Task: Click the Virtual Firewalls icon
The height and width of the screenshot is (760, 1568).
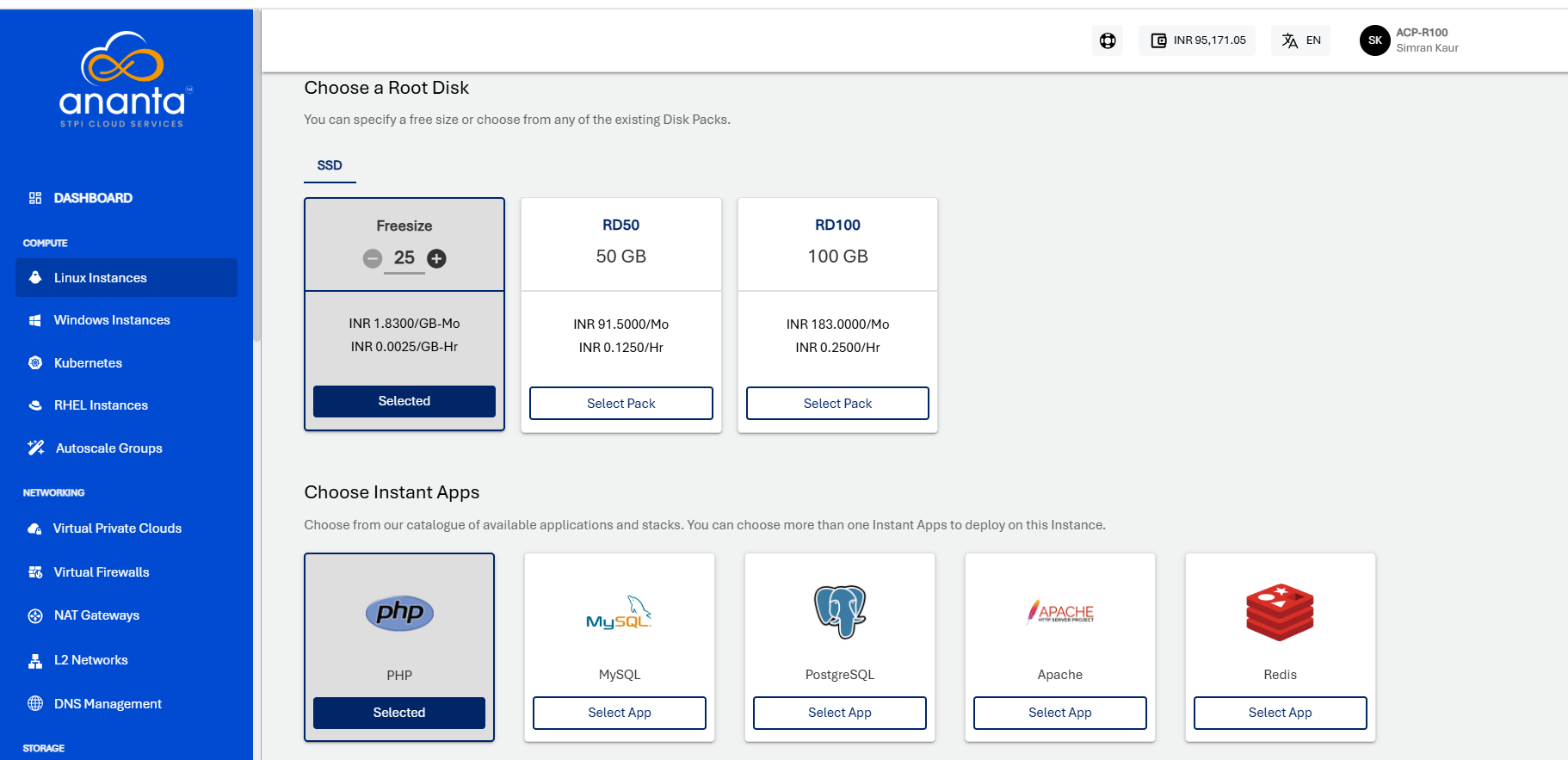Action: pyautogui.click(x=35, y=572)
